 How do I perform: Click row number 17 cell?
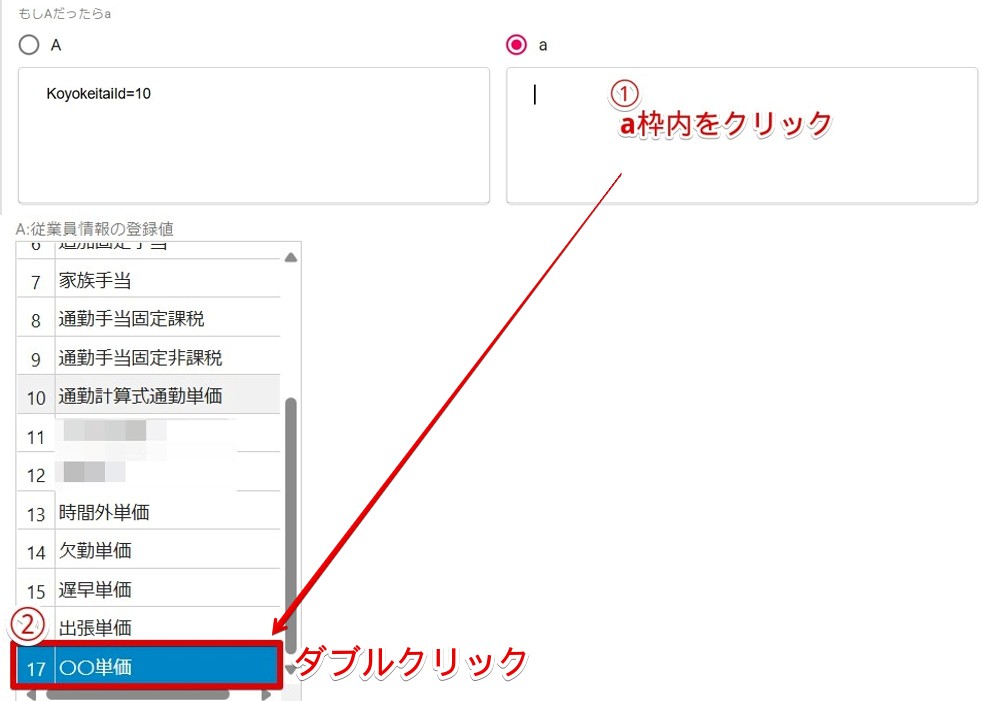[x=36, y=667]
